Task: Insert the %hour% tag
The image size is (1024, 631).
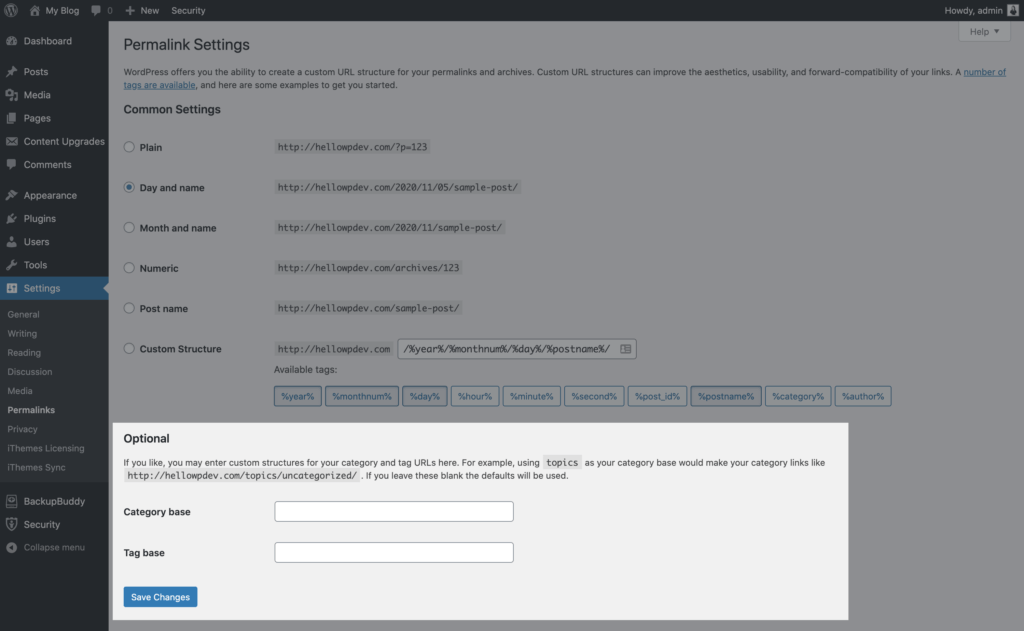Action: (x=475, y=396)
